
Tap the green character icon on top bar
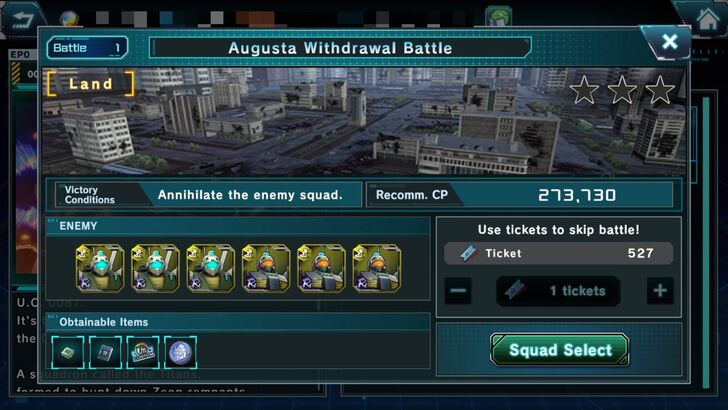498,17
